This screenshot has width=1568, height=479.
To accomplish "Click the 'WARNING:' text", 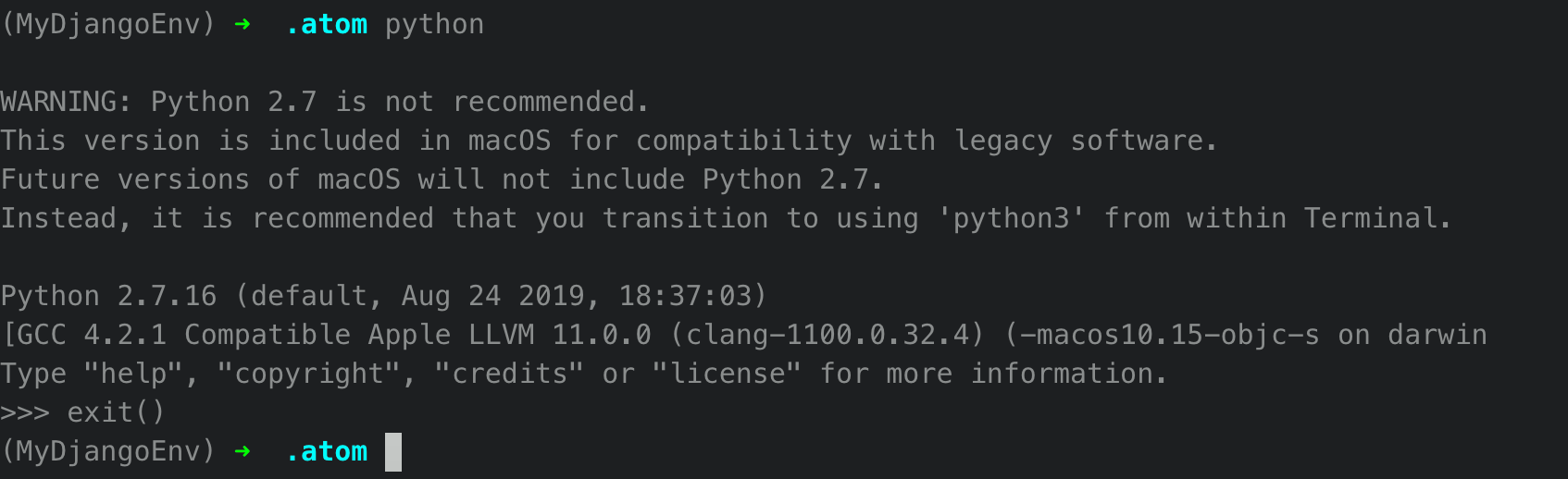I will [67, 102].
